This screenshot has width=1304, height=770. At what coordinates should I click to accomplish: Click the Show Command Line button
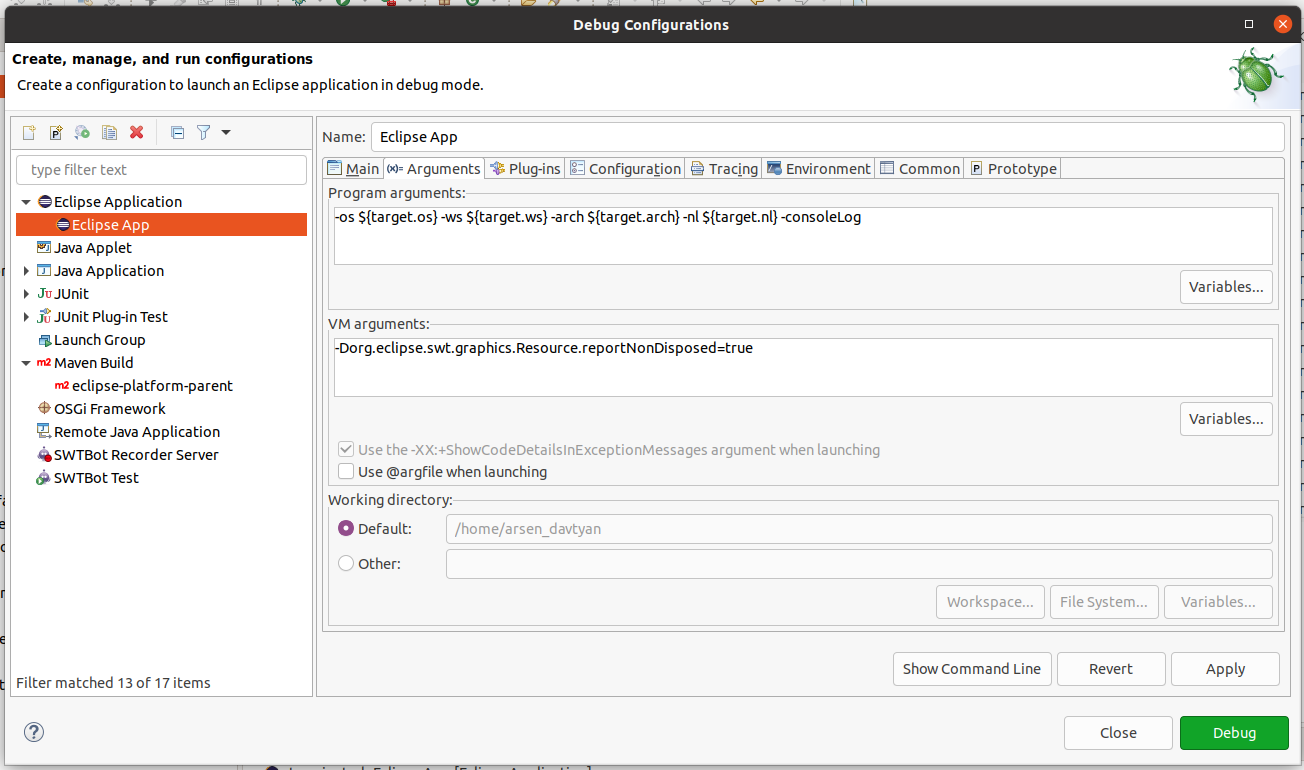click(x=972, y=669)
